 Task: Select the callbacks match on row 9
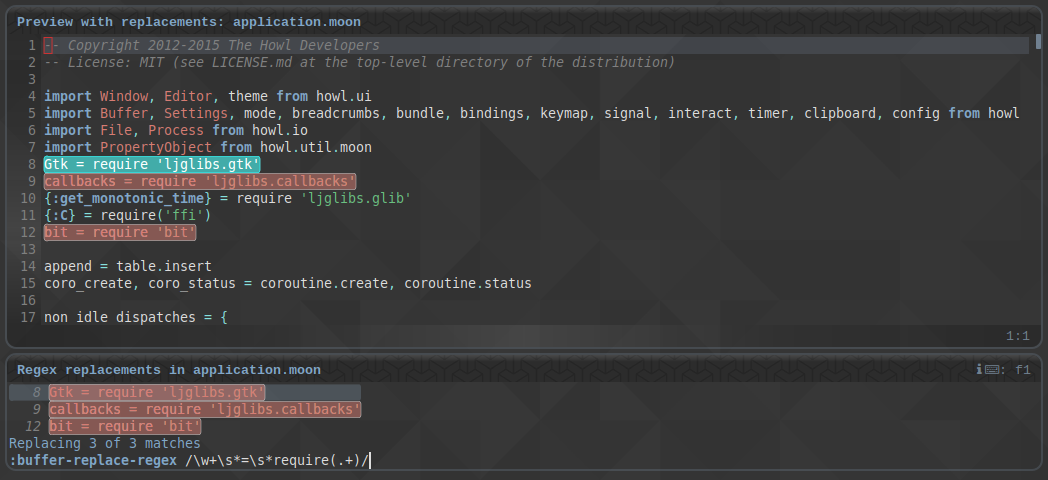click(205, 409)
